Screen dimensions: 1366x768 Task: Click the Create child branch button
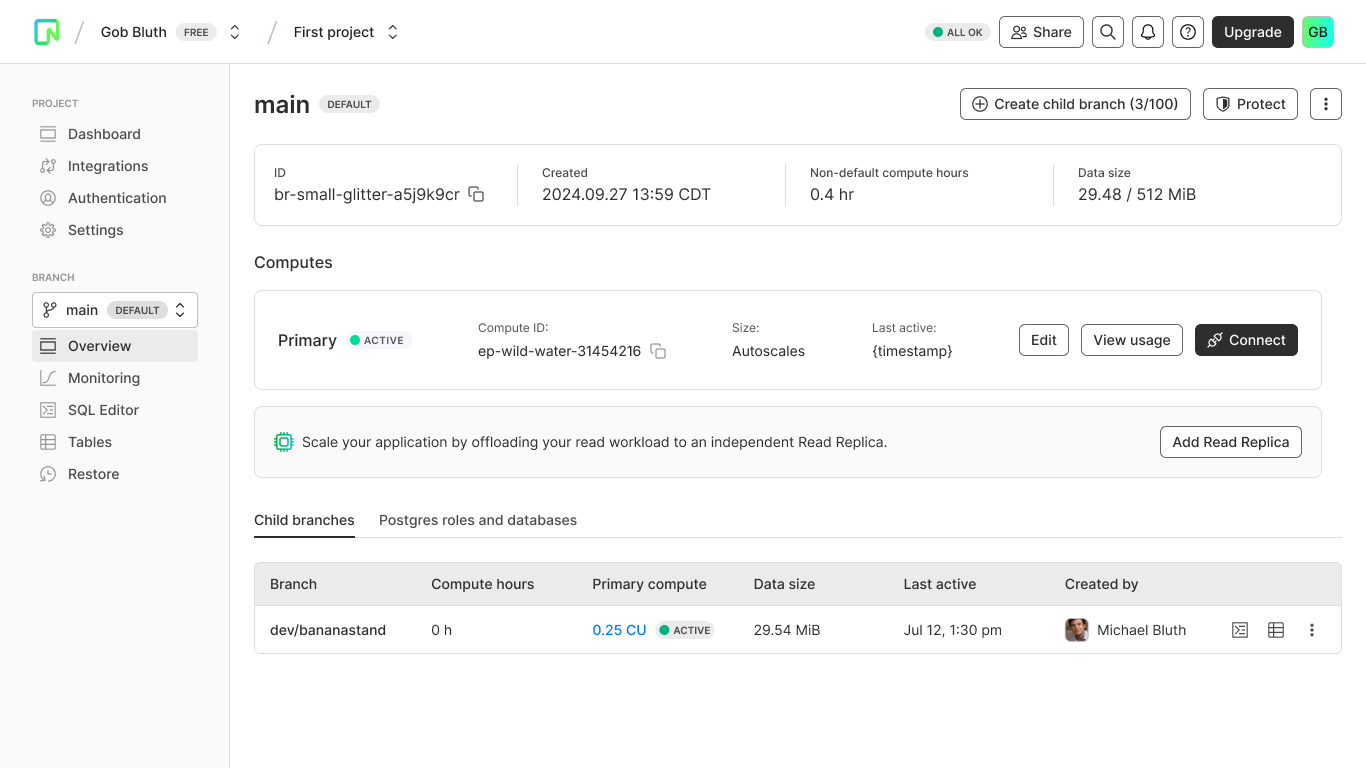tap(1075, 104)
